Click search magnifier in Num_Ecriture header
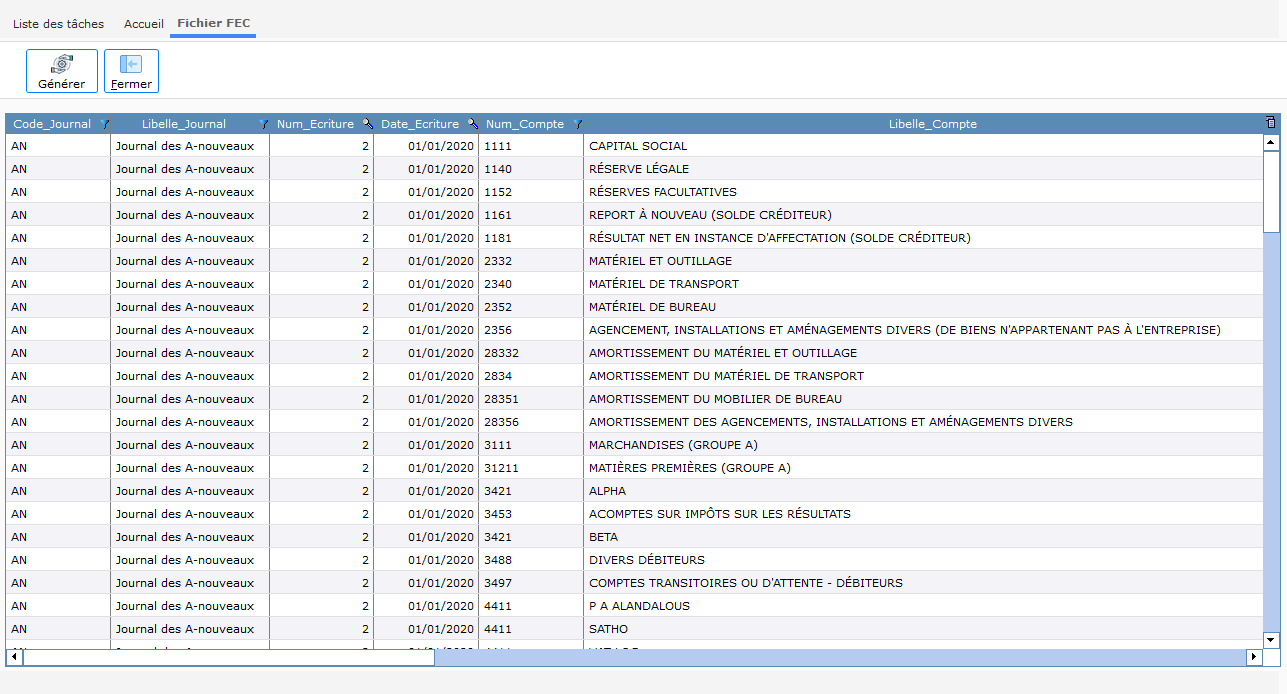1287x694 pixels. tap(367, 124)
